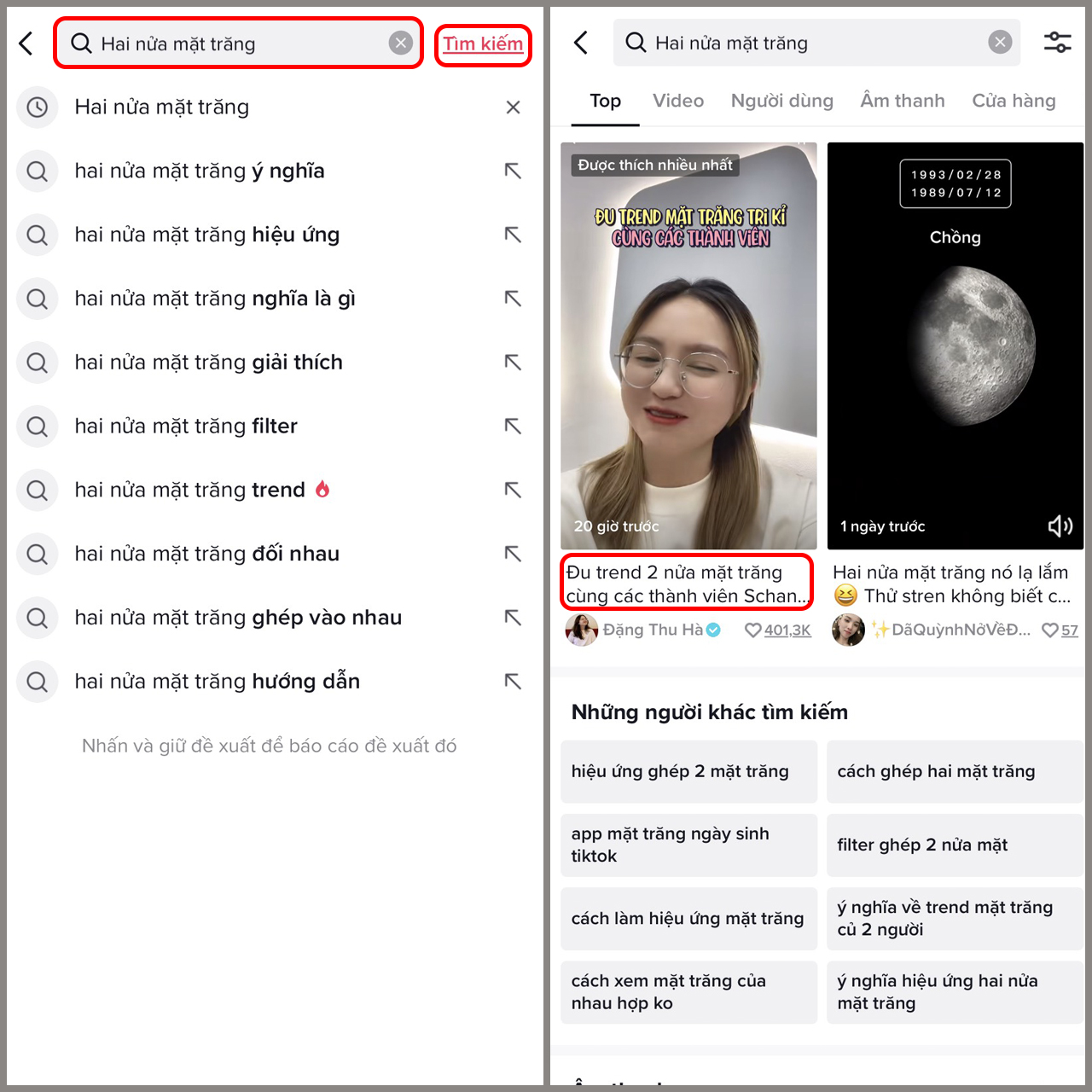Screen dimensions: 1092x1092
Task: Tap the Đặng Thu Hà profile avatar
Action: click(x=582, y=630)
